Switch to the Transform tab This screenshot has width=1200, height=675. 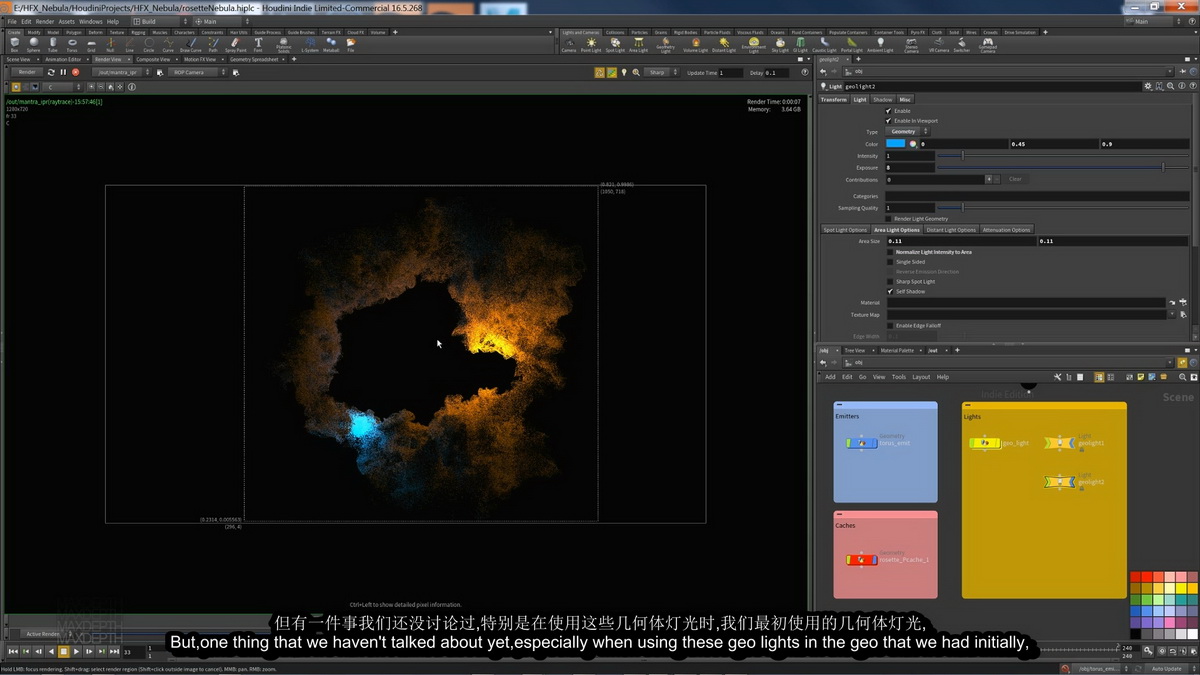tap(834, 100)
